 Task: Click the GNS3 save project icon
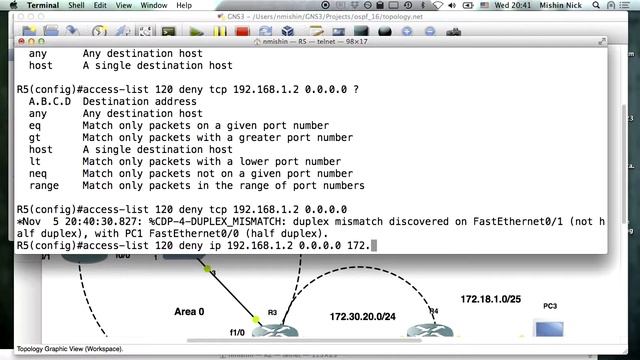pyautogui.click(x=73, y=31)
